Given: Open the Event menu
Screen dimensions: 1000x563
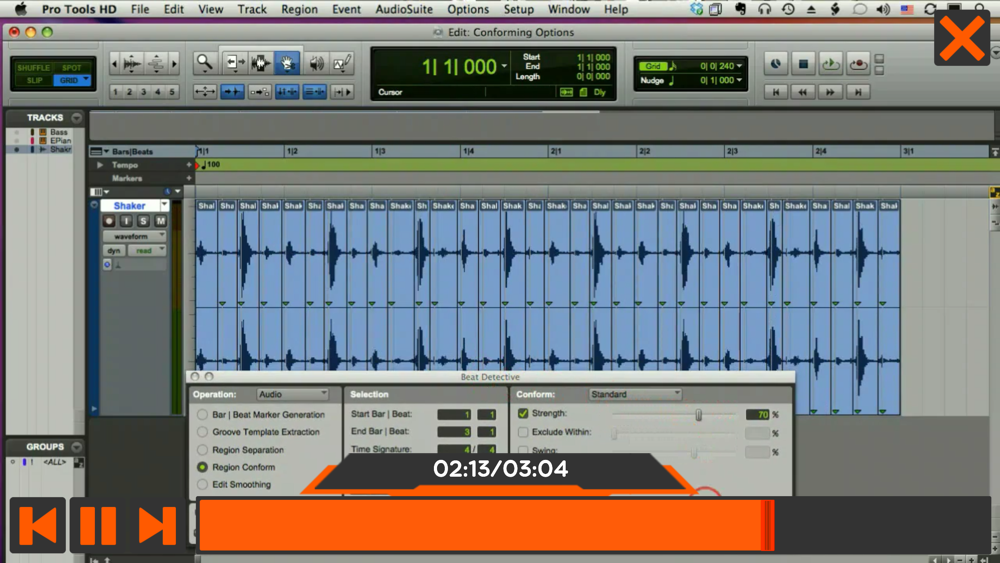Looking at the screenshot, I should point(346,10).
